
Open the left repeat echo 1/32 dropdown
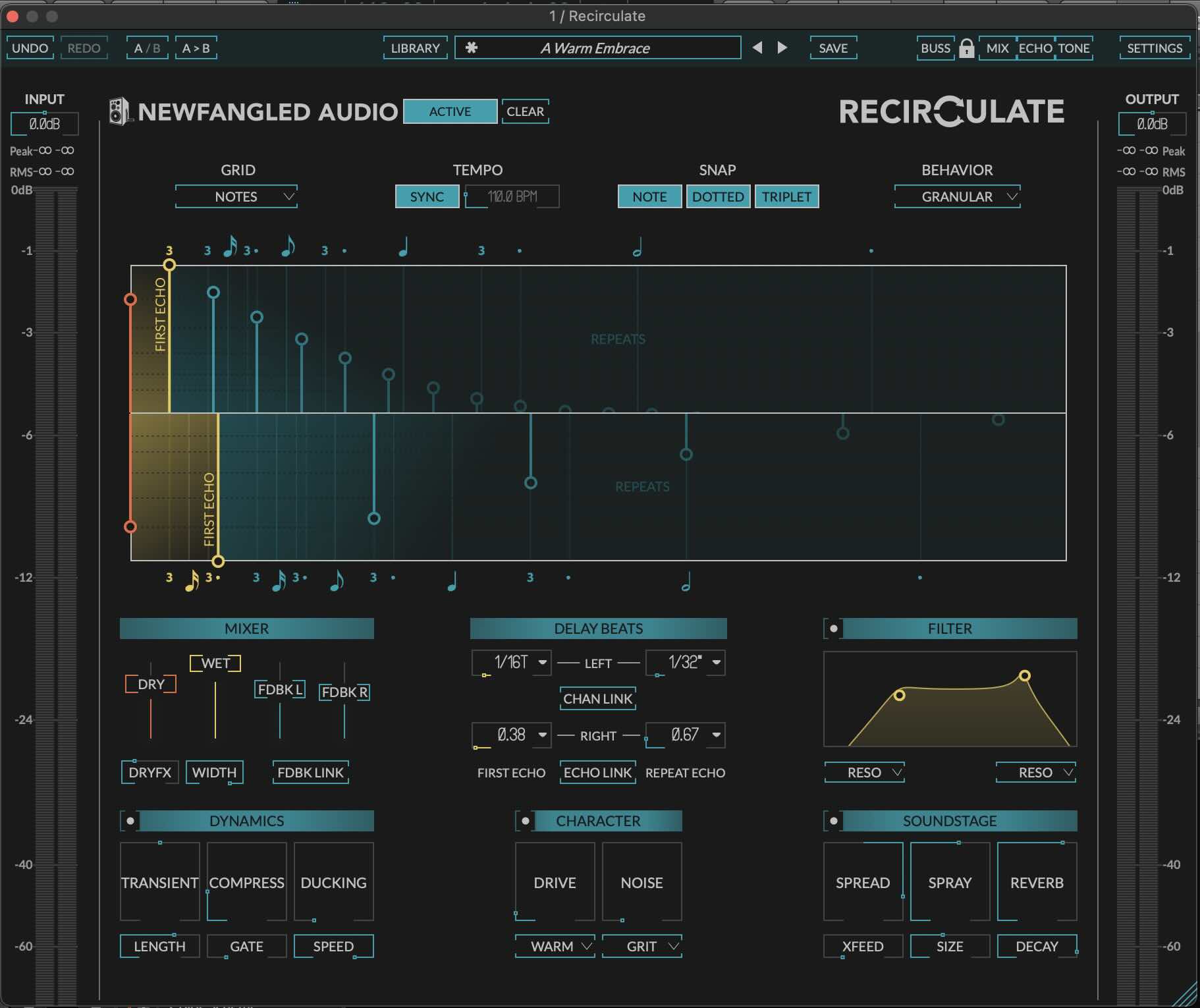click(x=685, y=662)
